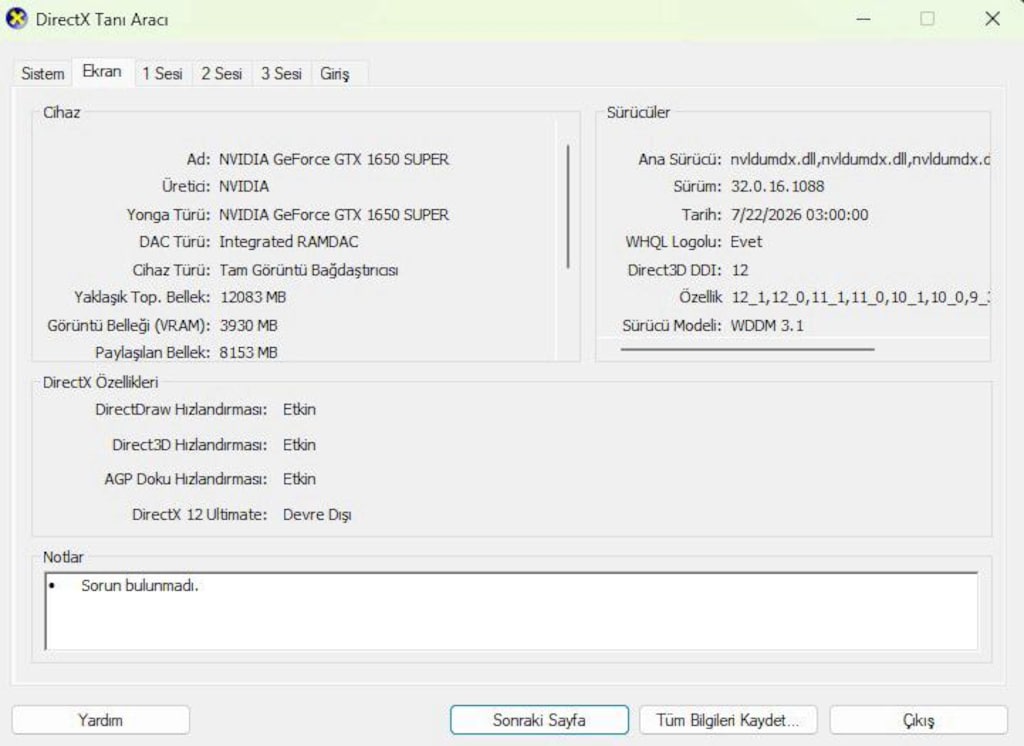Click the Sürücüler panel horizontal scrollbar
Image resolution: width=1024 pixels, height=746 pixels.
pos(747,349)
